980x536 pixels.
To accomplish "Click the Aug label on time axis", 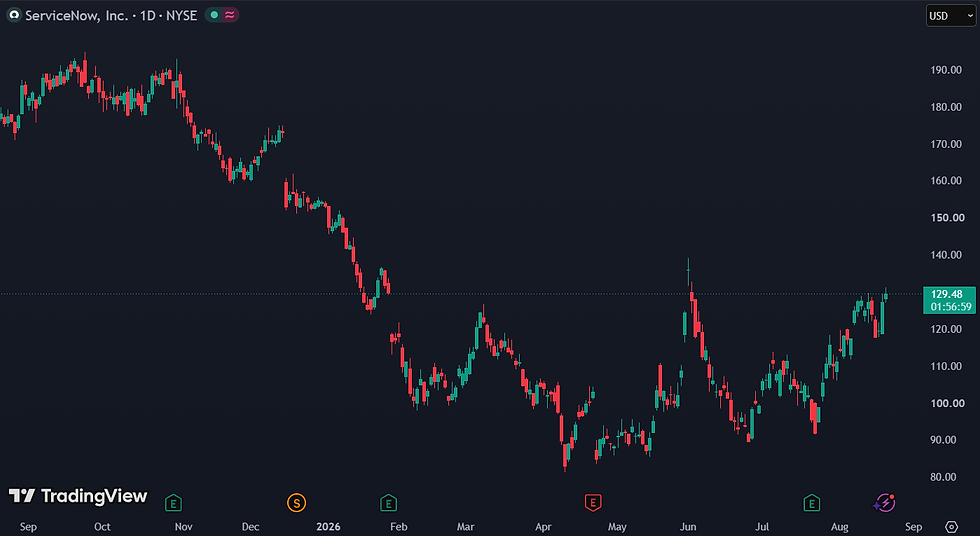I will click(839, 527).
